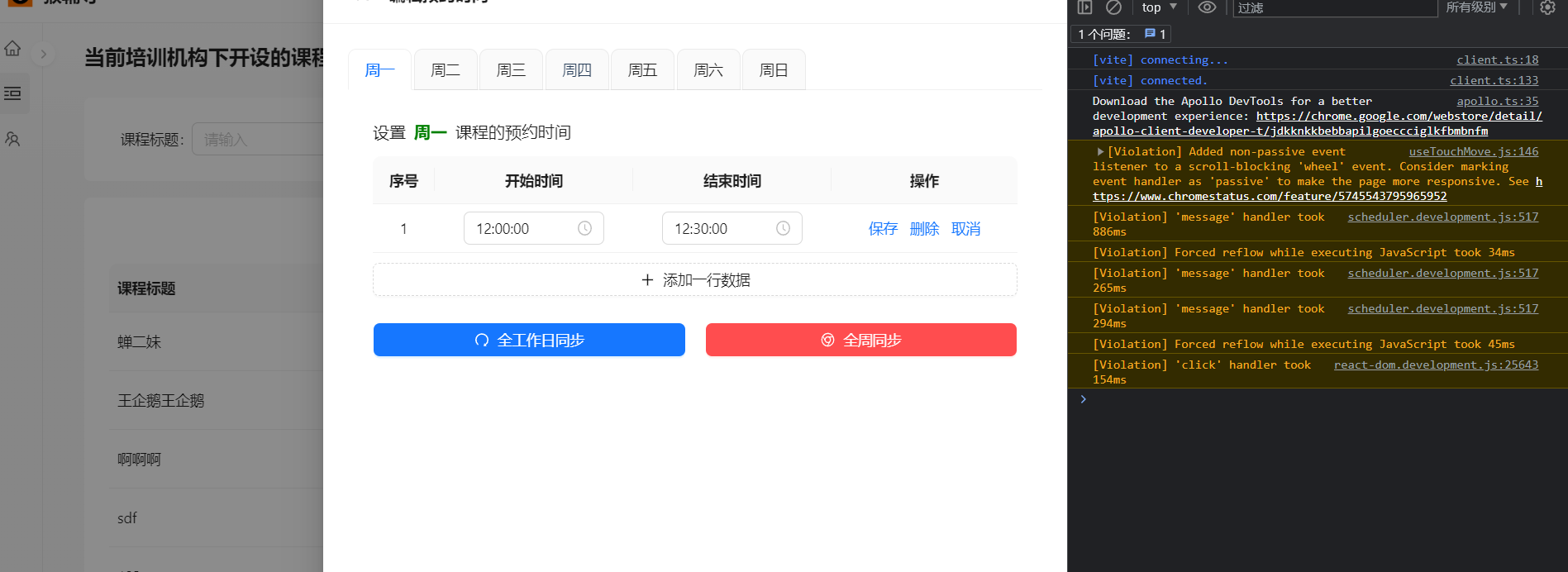Viewport: 1568px width, 572px height.
Task: Open the react-dom.development.js:25643 link
Action: (1437, 365)
